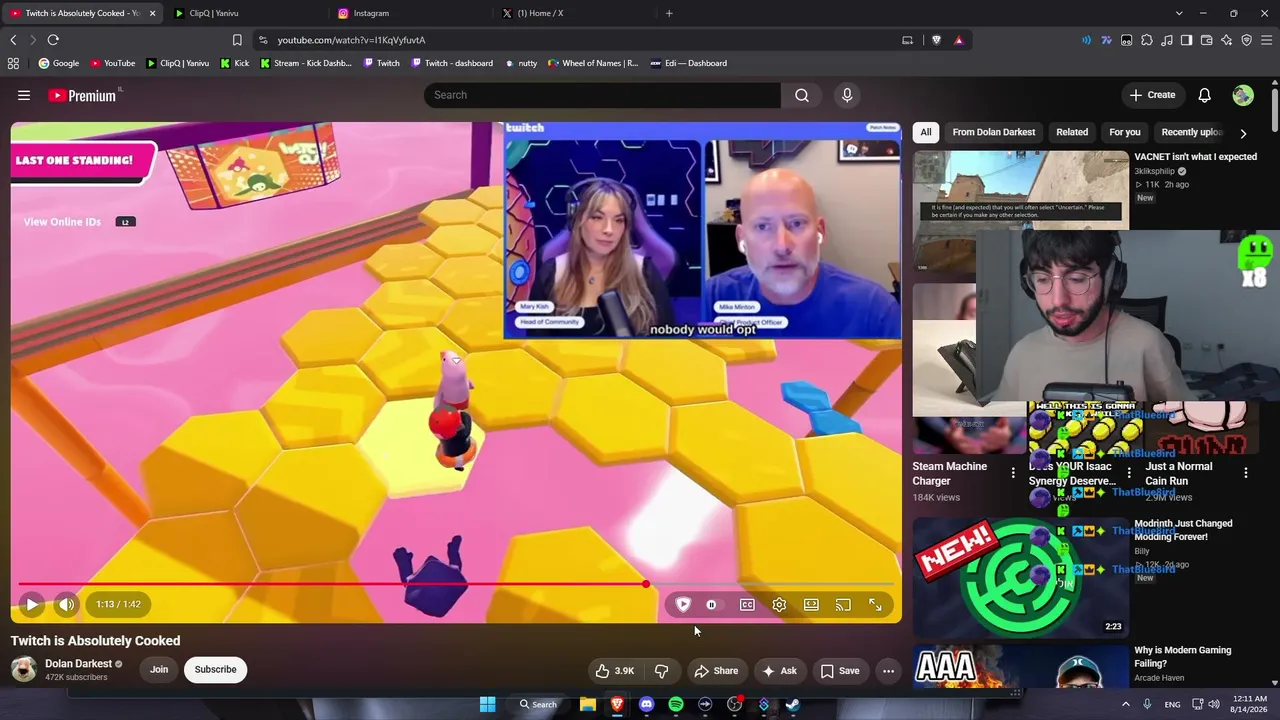
Task: Open options for Just a Normal Cain Run
Action: 1246,473
